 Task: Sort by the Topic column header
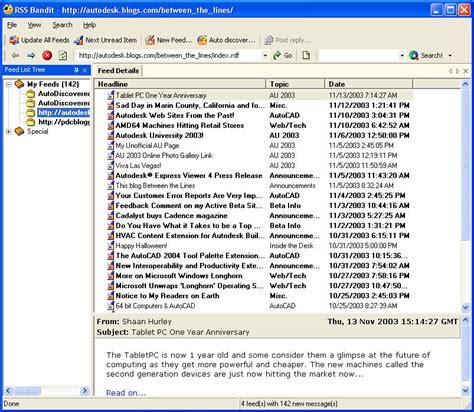tap(295, 84)
